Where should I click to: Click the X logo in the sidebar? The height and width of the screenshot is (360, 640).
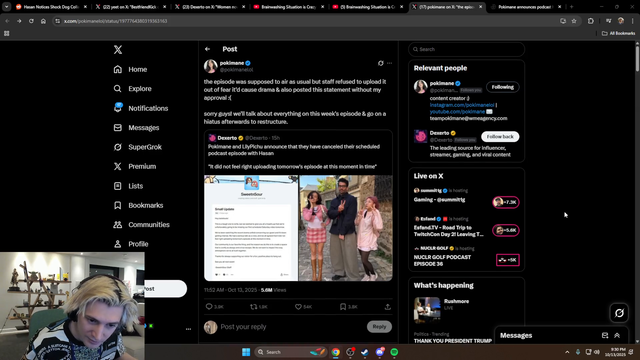118,49
